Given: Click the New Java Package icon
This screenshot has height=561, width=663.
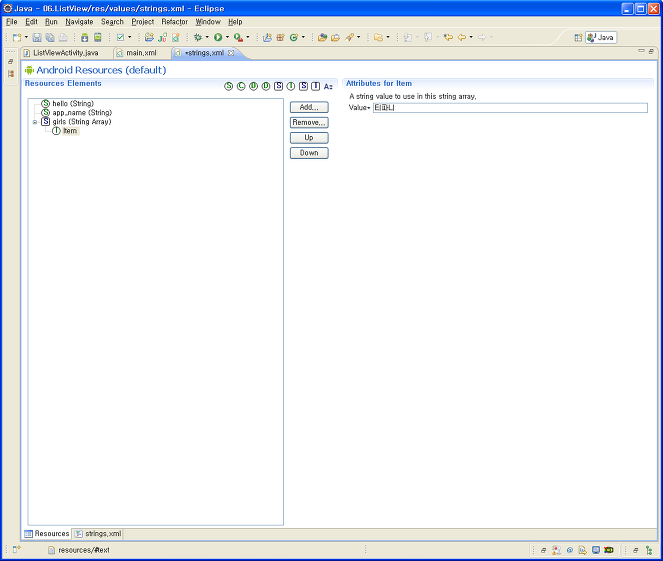Looking at the screenshot, I should pos(280,38).
